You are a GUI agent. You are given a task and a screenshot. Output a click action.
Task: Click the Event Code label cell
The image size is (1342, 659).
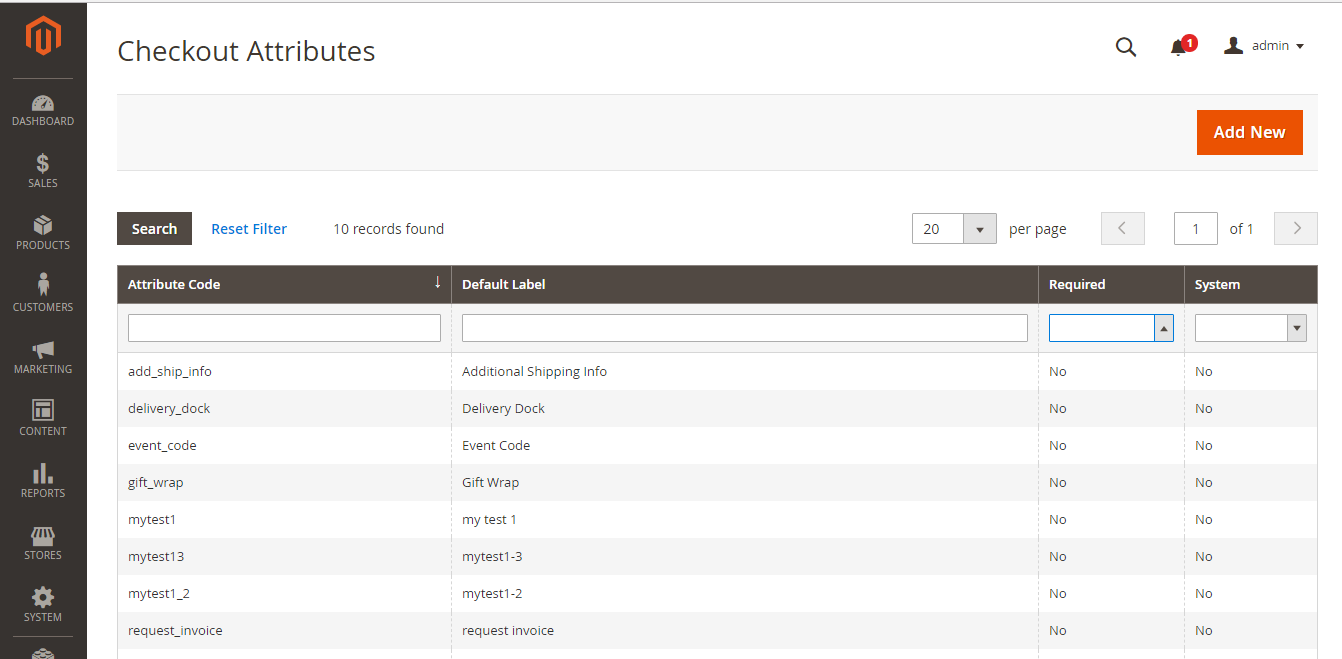(744, 445)
